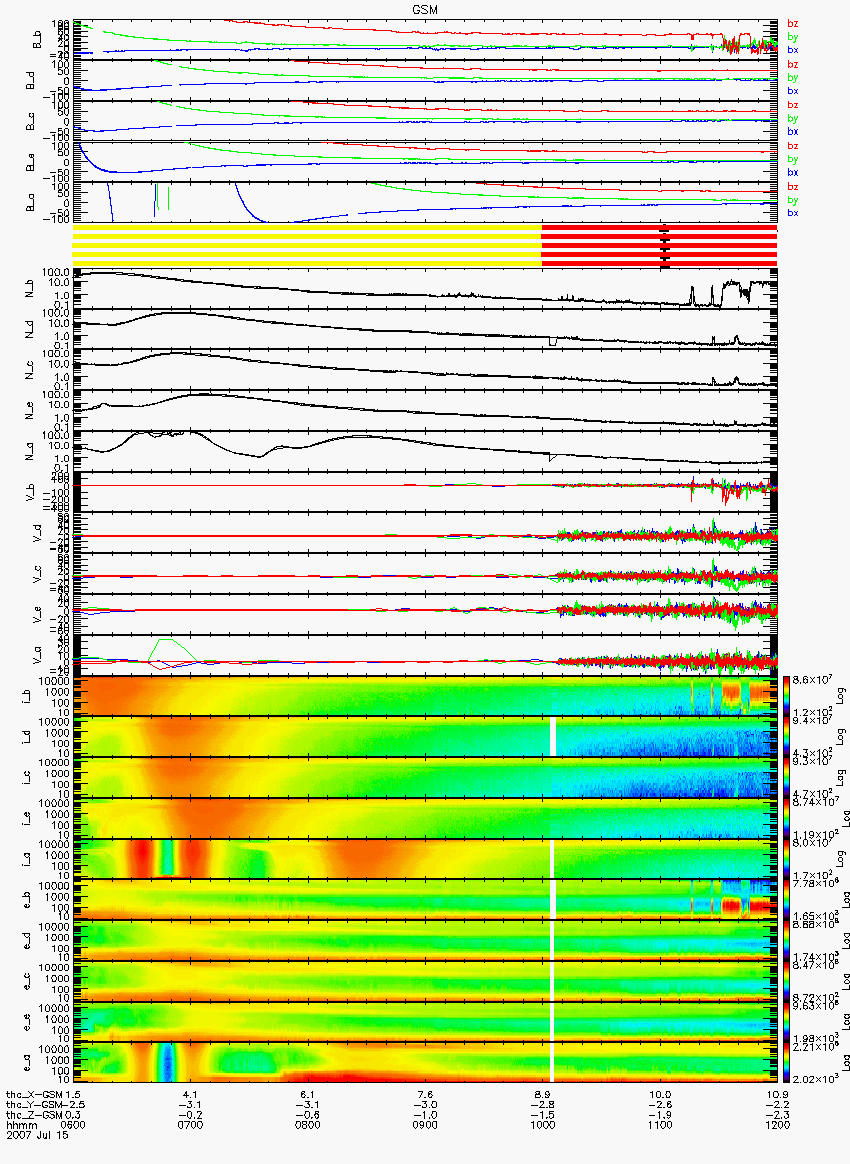Click the yellow segment of the status bar
The height and width of the screenshot is (1164, 850).
click(307, 246)
